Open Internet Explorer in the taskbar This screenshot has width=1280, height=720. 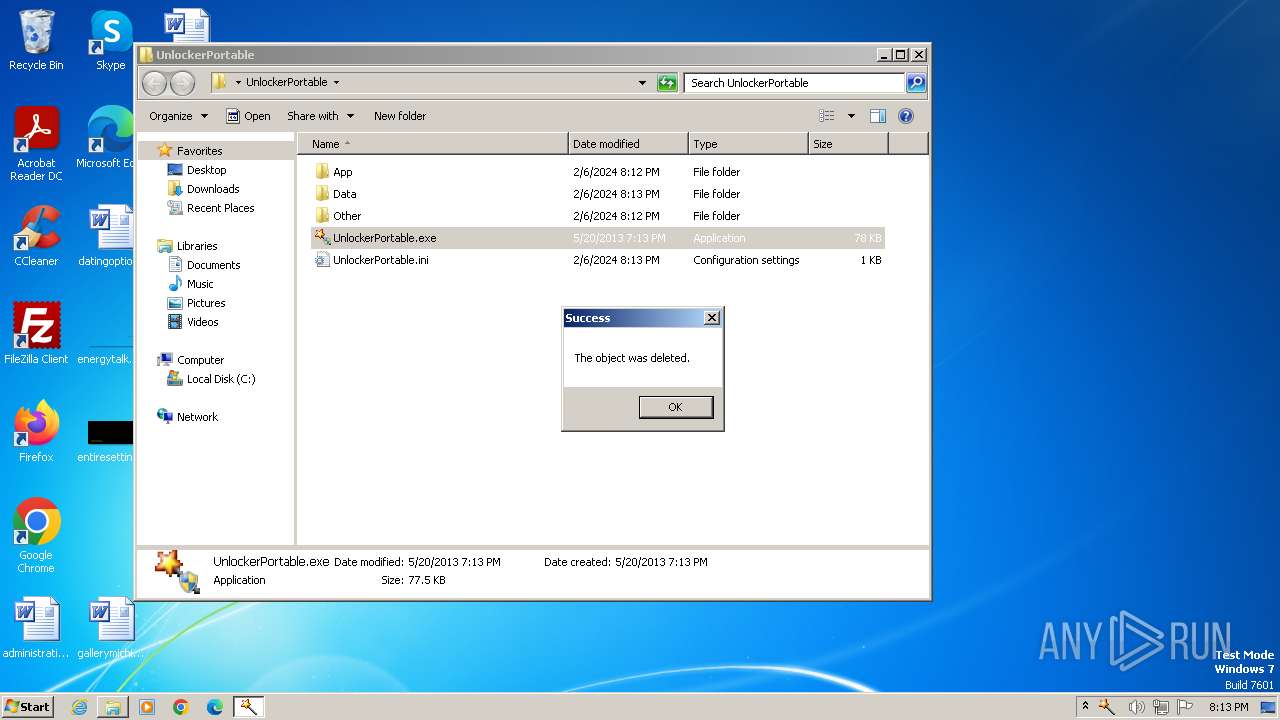[79, 707]
